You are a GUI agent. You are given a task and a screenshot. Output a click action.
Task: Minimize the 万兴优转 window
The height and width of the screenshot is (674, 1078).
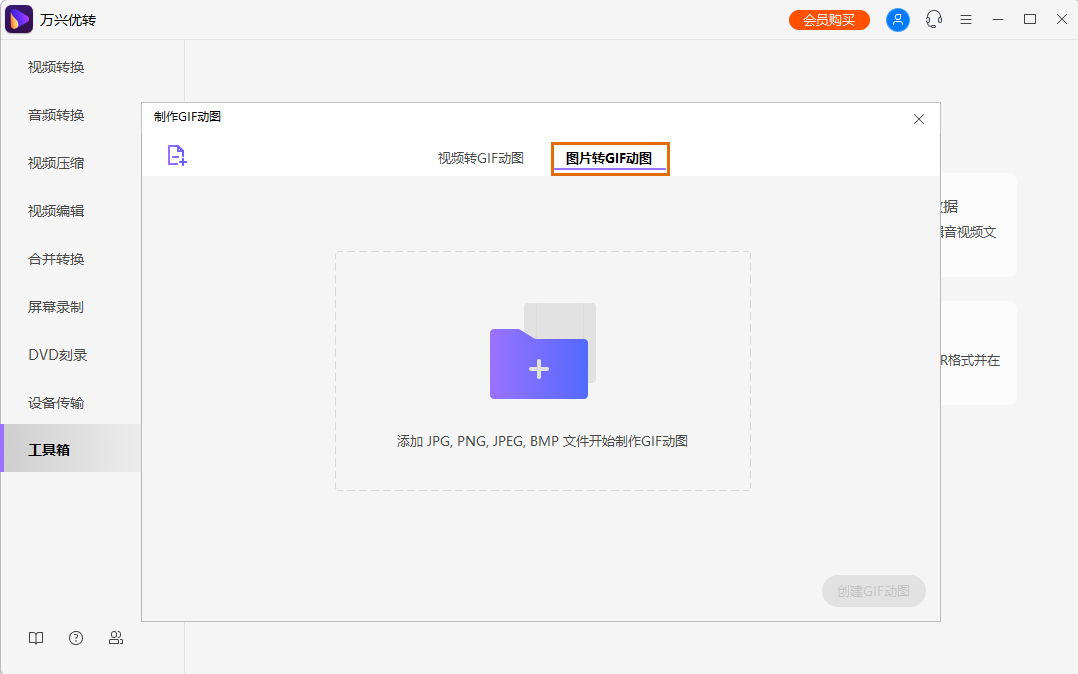click(x=998, y=19)
